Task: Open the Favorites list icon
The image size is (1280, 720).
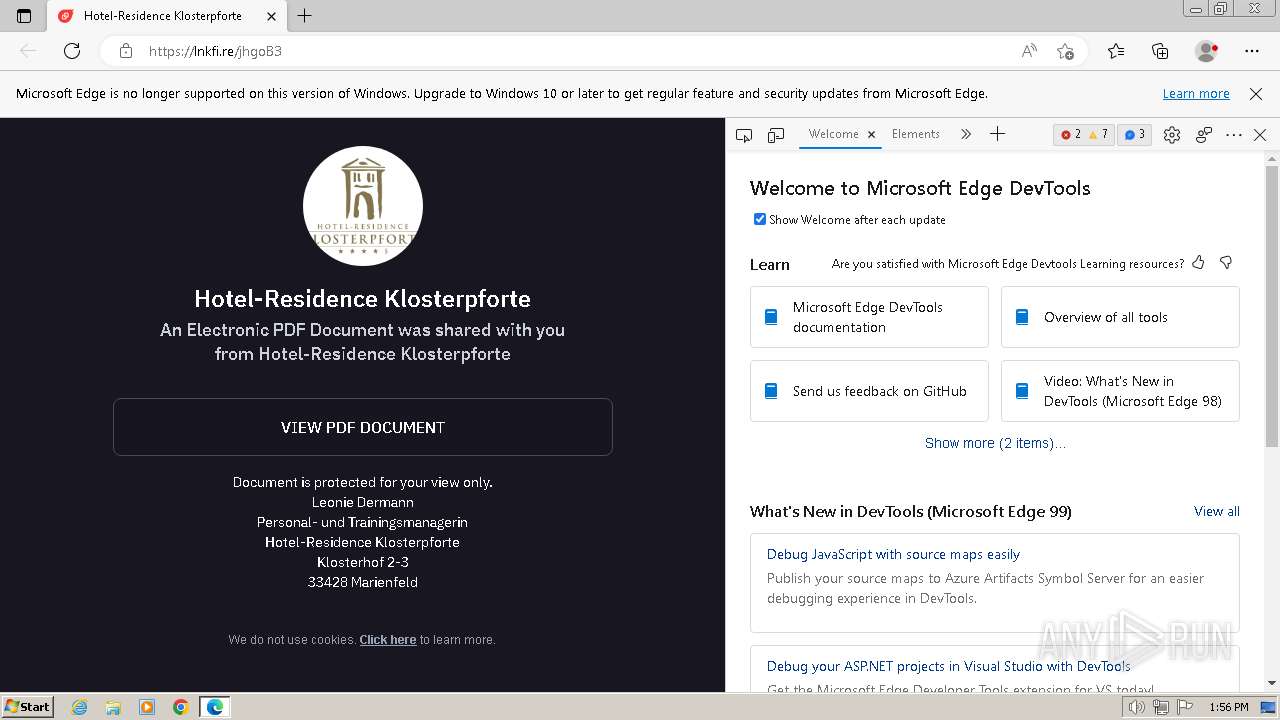Action: [1116, 51]
